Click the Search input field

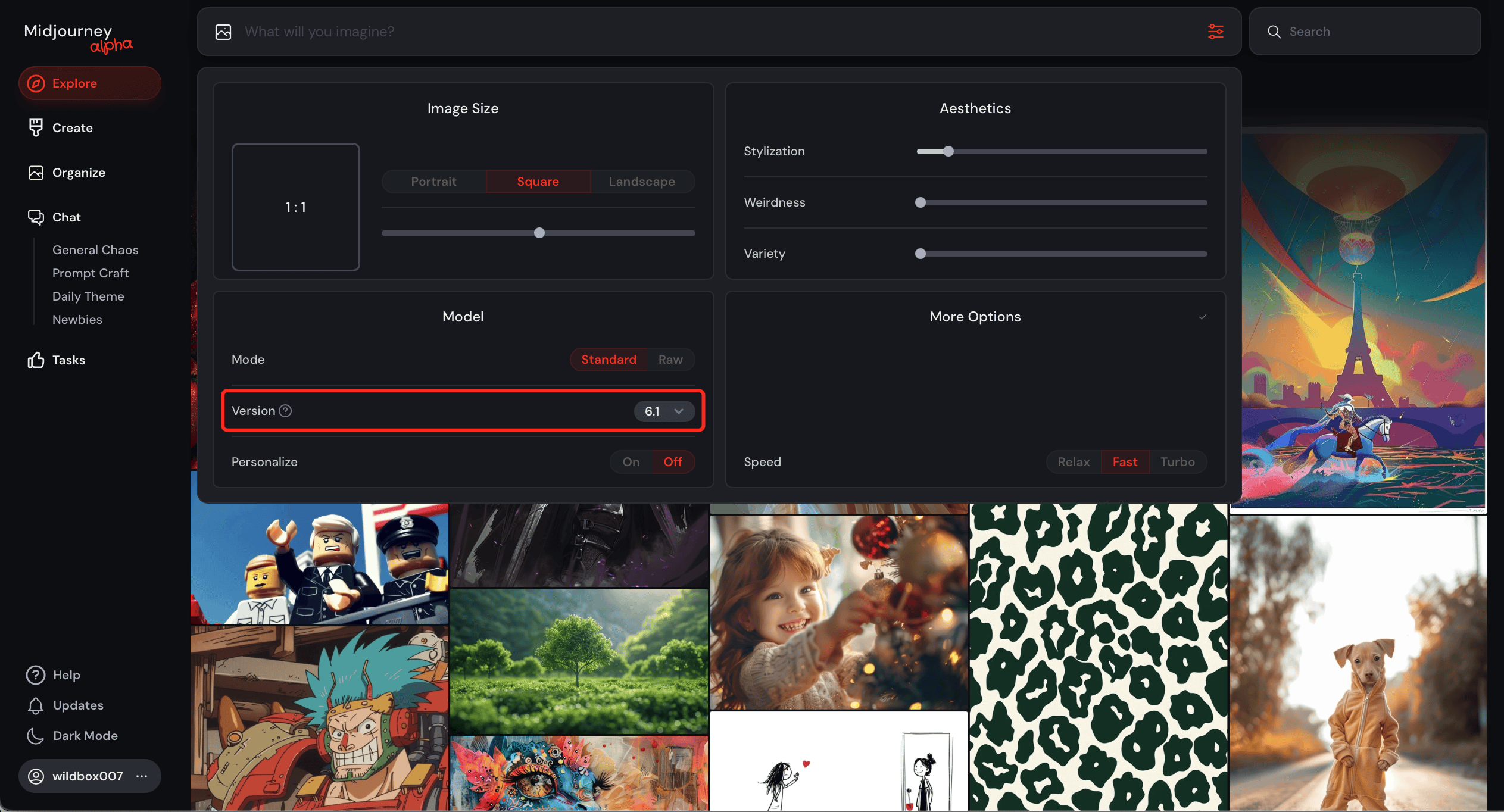pos(1365,32)
